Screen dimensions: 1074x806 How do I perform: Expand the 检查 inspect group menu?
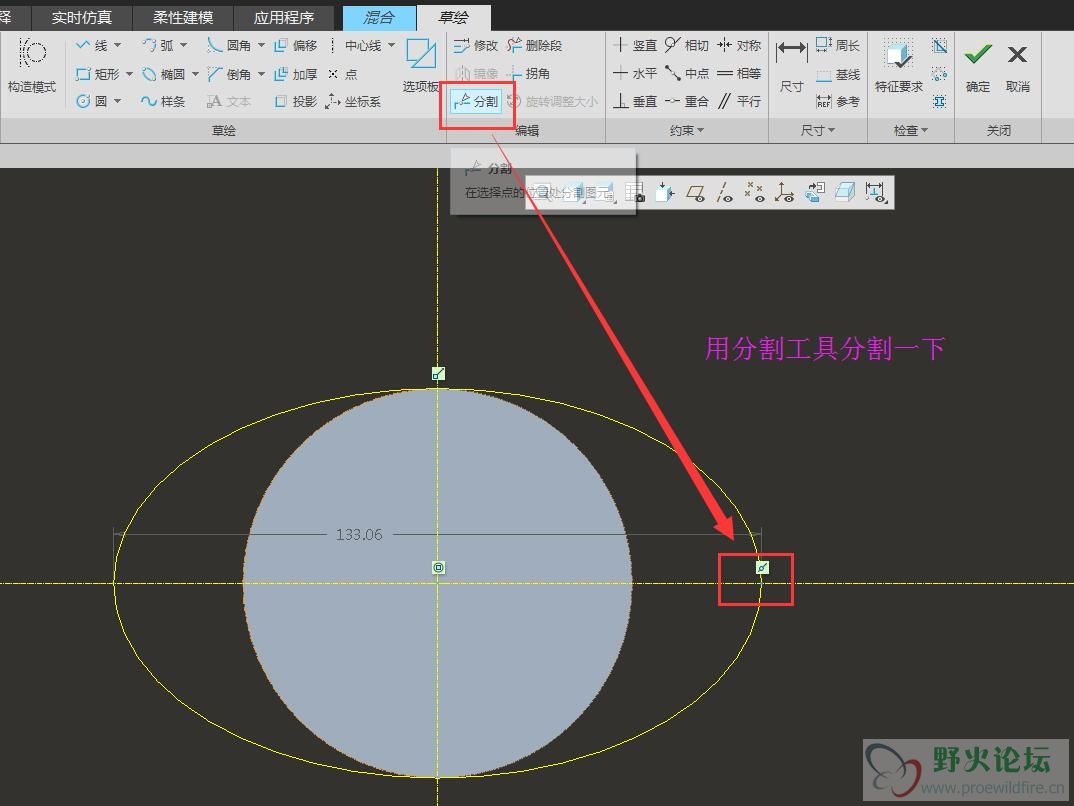910,130
